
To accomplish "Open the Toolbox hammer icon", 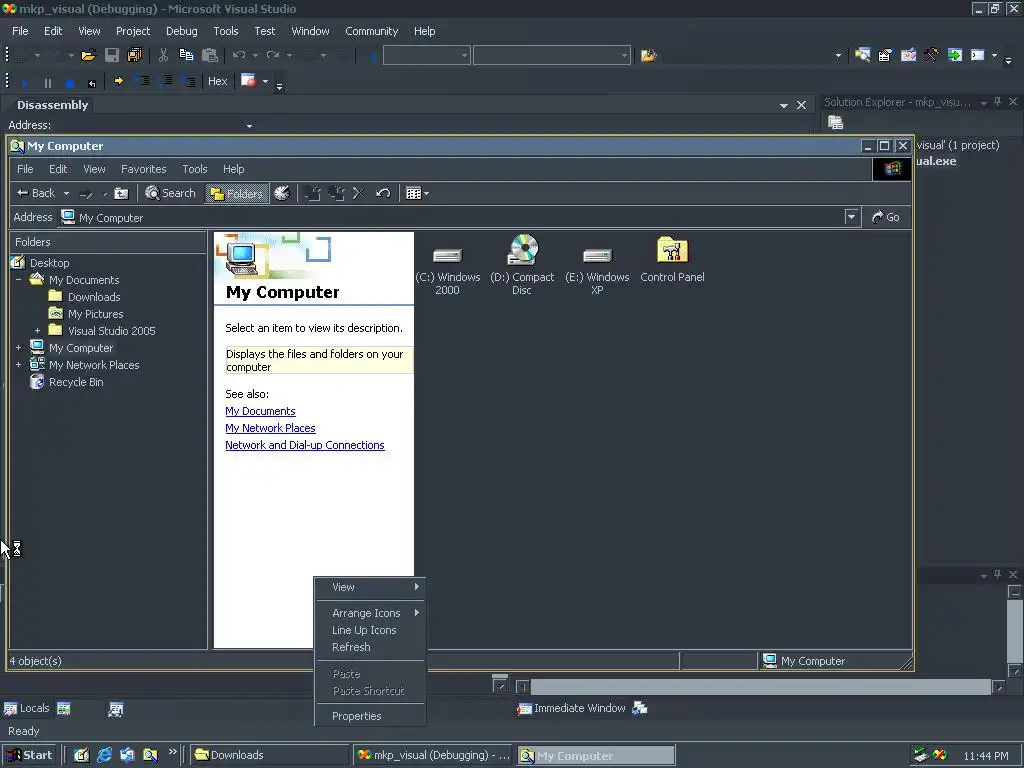I will tap(931, 56).
